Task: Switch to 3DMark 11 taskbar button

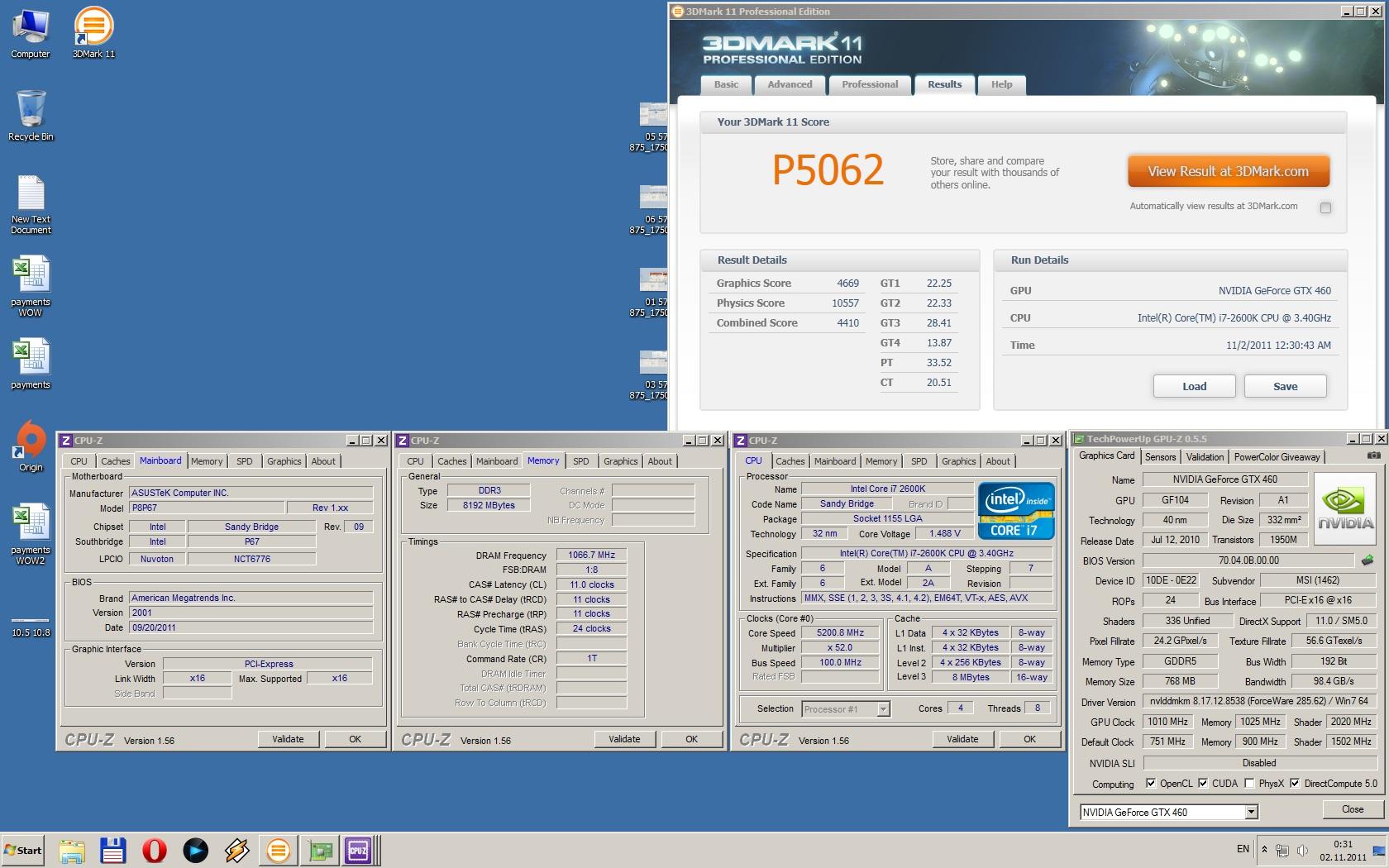Action: pyautogui.click(x=279, y=850)
